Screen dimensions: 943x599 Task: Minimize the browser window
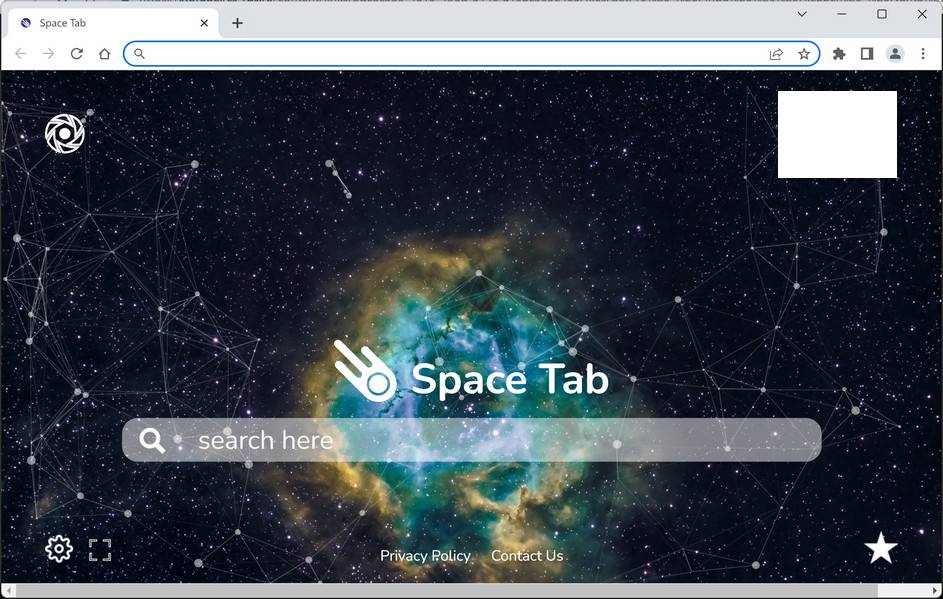pyautogui.click(x=842, y=14)
